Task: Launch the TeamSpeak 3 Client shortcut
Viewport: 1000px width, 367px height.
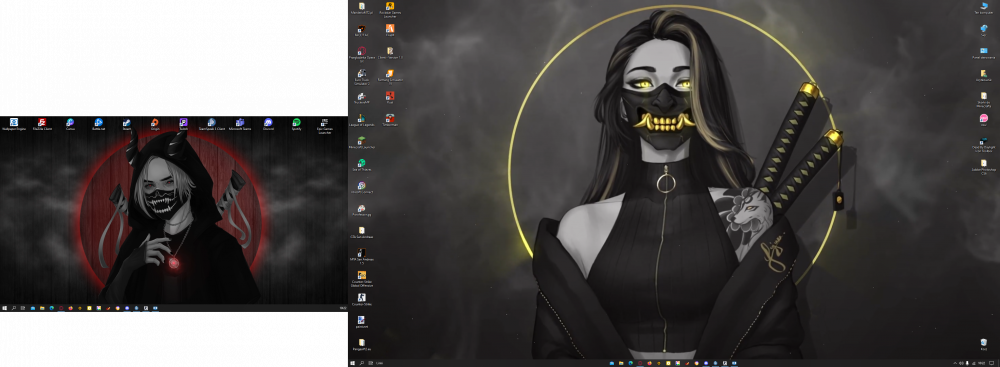Action: (212, 124)
